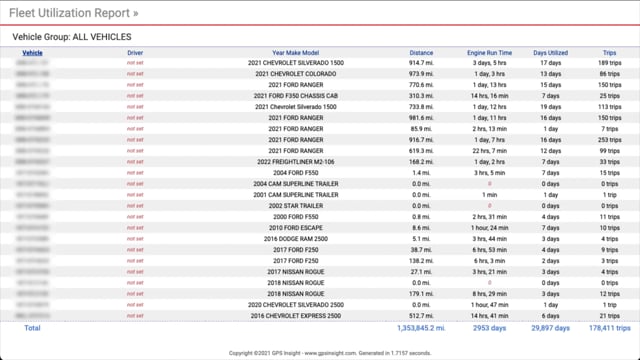This screenshot has width=640, height=360.
Task: Sort by the Vehicle column header
Action: [32, 53]
